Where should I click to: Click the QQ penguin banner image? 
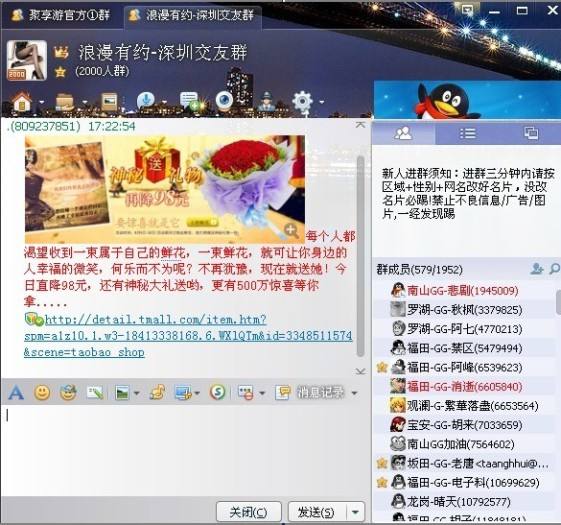point(467,100)
